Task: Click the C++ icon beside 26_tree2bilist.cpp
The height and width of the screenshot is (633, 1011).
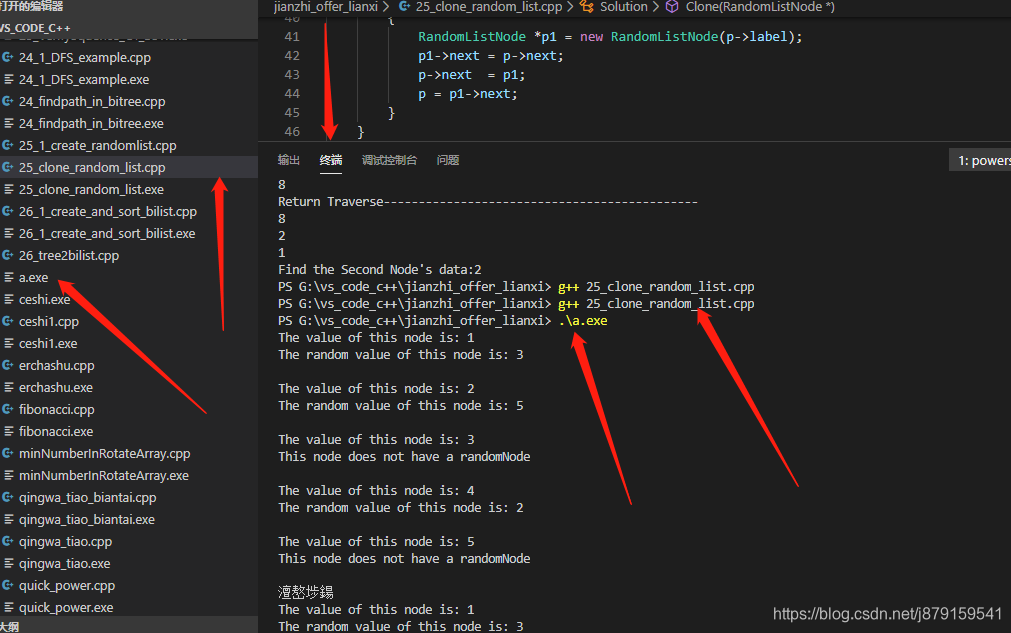Action: tap(12, 255)
